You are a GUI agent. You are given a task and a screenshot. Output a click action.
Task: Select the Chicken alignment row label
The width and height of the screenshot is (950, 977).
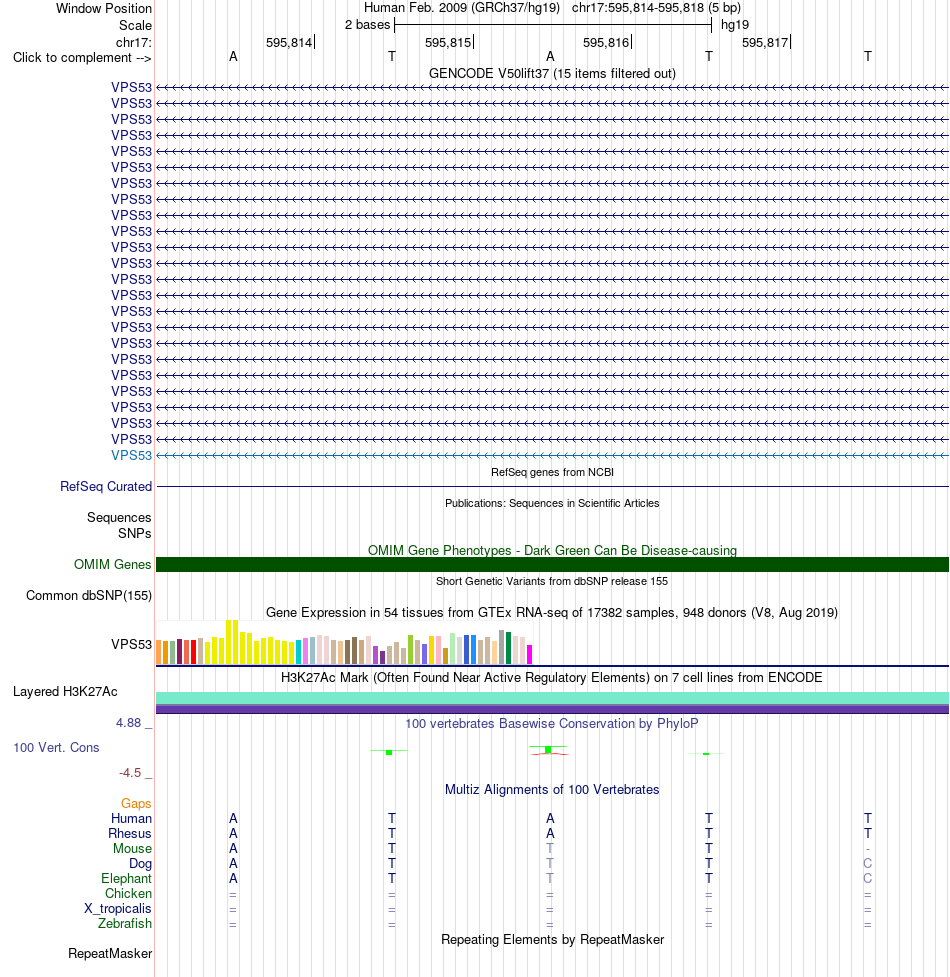click(128, 894)
